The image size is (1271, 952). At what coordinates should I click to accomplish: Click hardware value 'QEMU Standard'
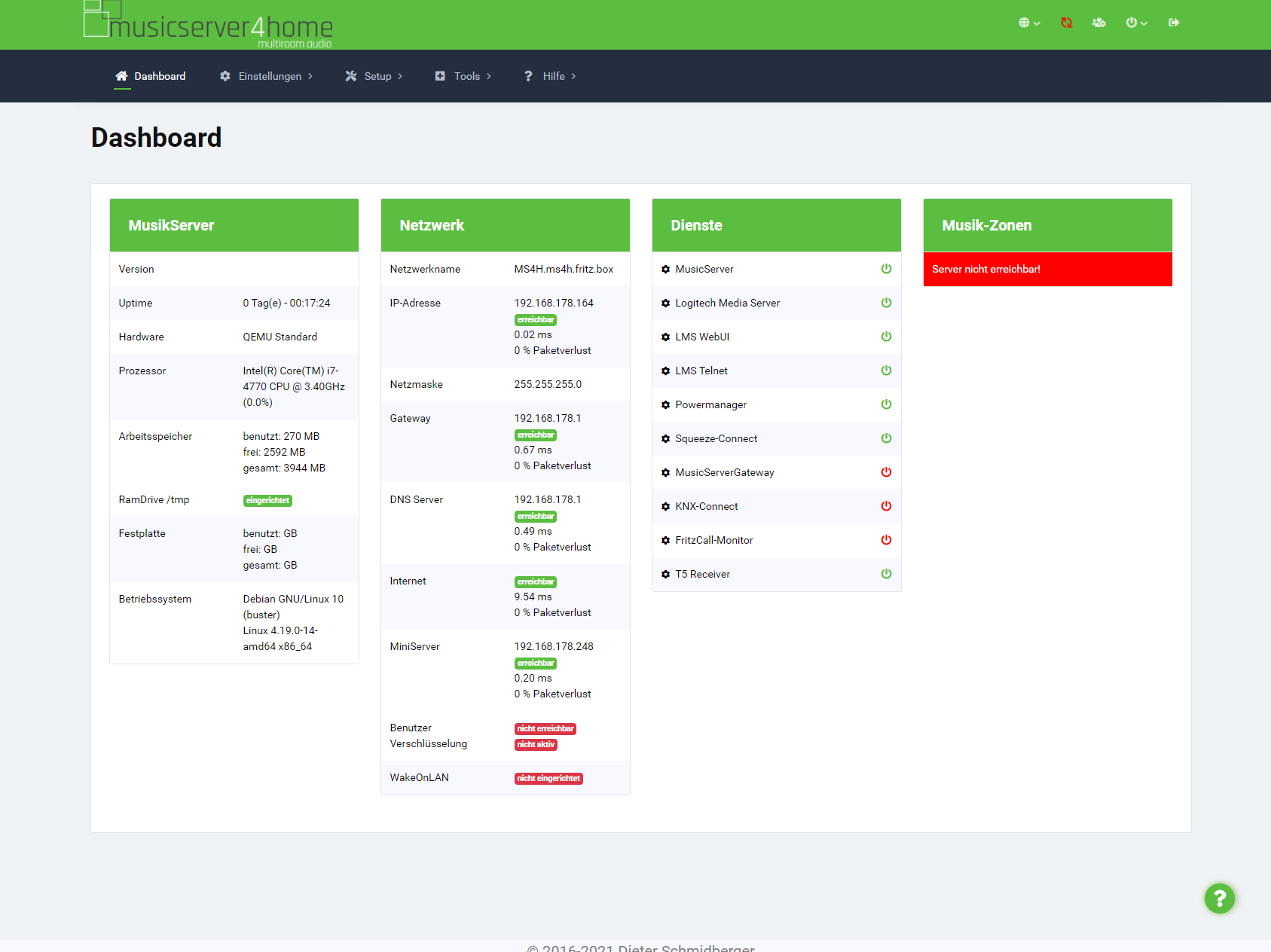click(x=280, y=337)
